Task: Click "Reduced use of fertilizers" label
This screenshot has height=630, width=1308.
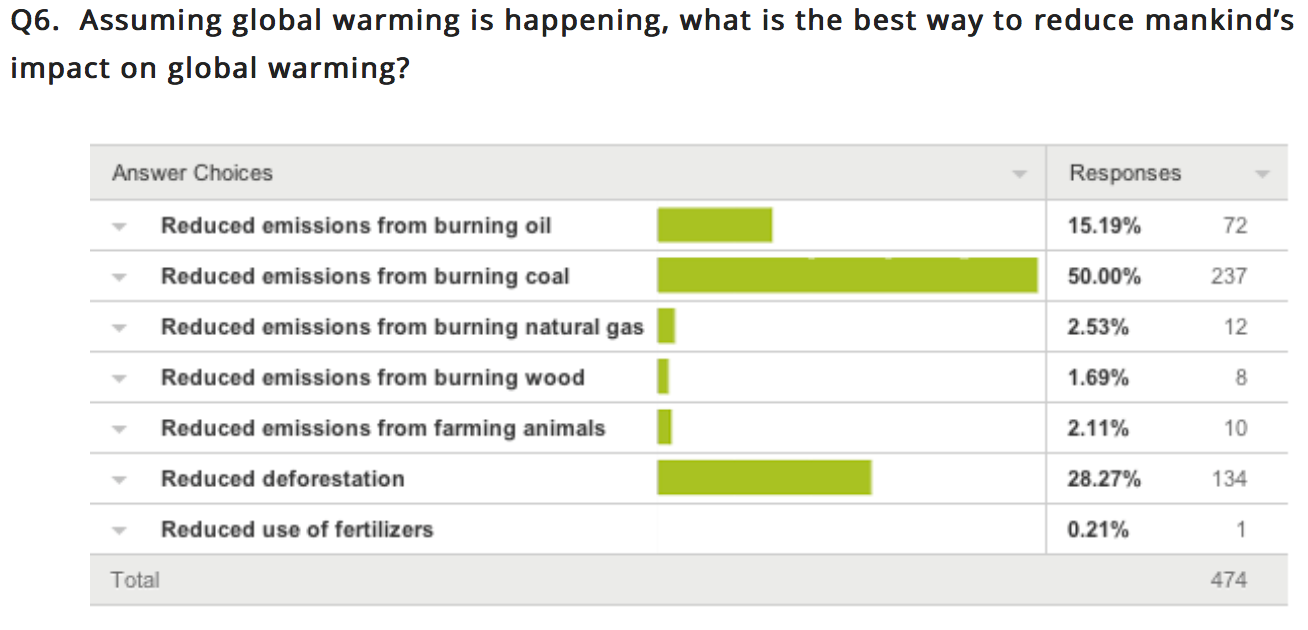Action: (297, 529)
